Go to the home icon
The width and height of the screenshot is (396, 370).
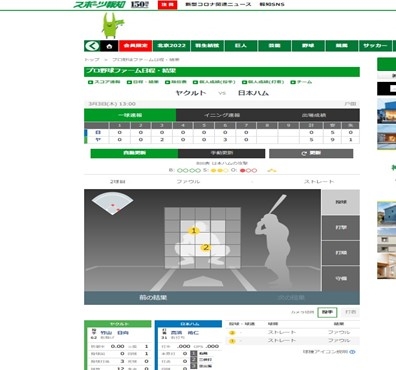tap(109, 46)
